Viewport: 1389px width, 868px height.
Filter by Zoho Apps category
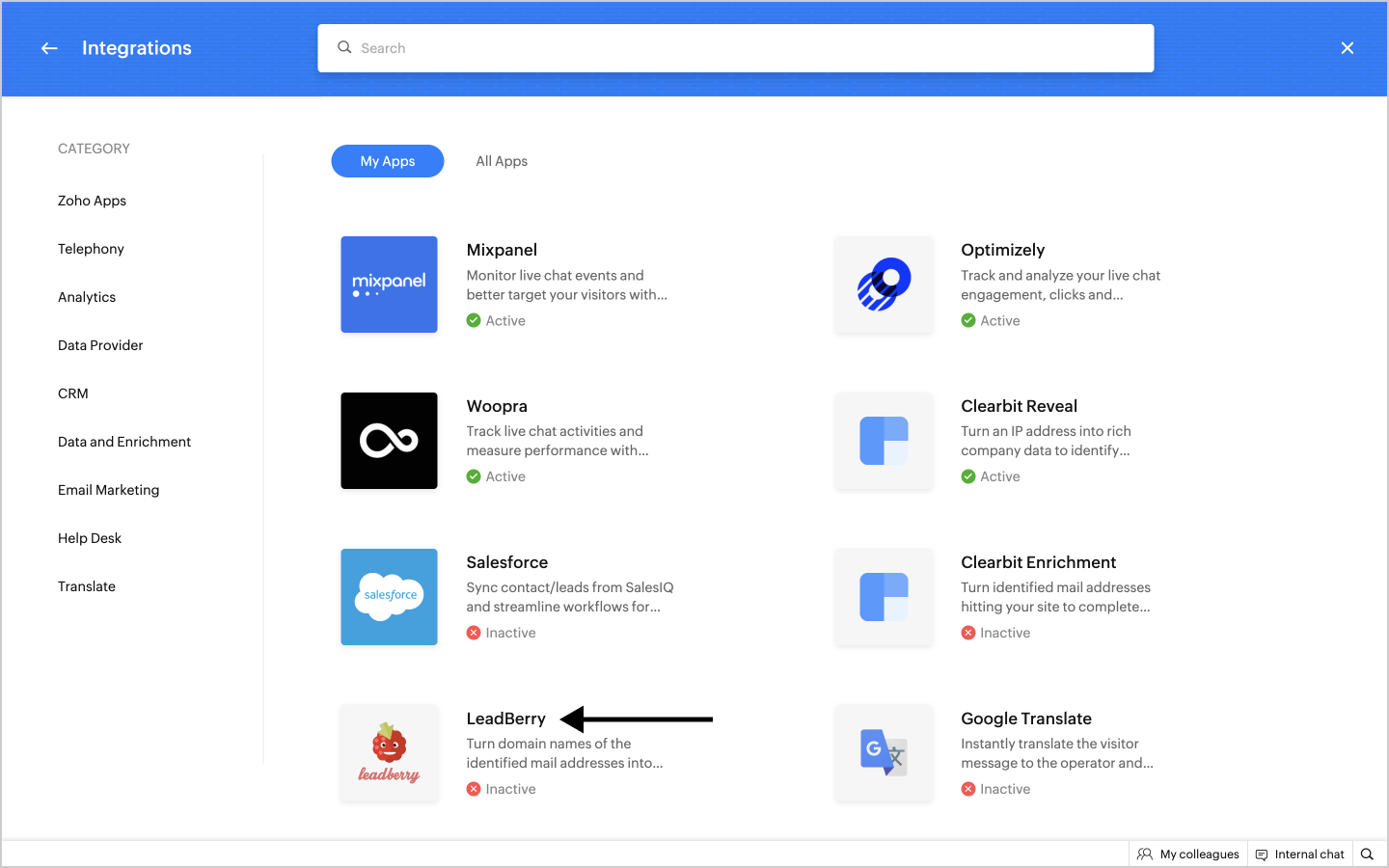click(x=93, y=201)
